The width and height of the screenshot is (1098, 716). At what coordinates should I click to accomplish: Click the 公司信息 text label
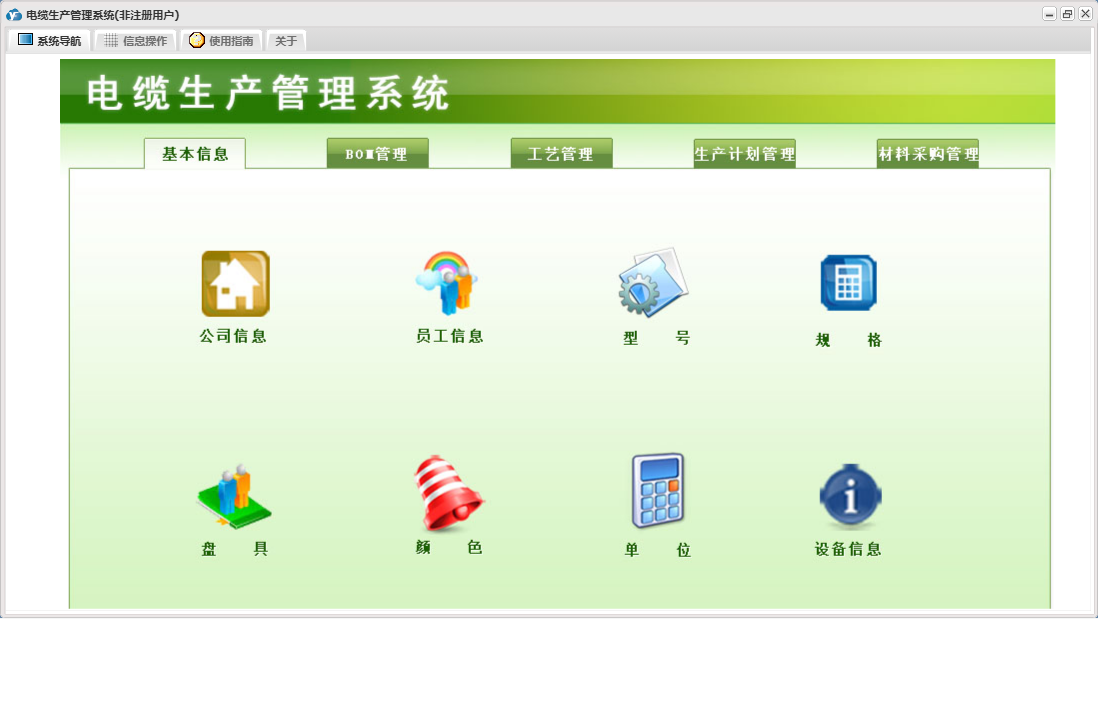coord(233,336)
